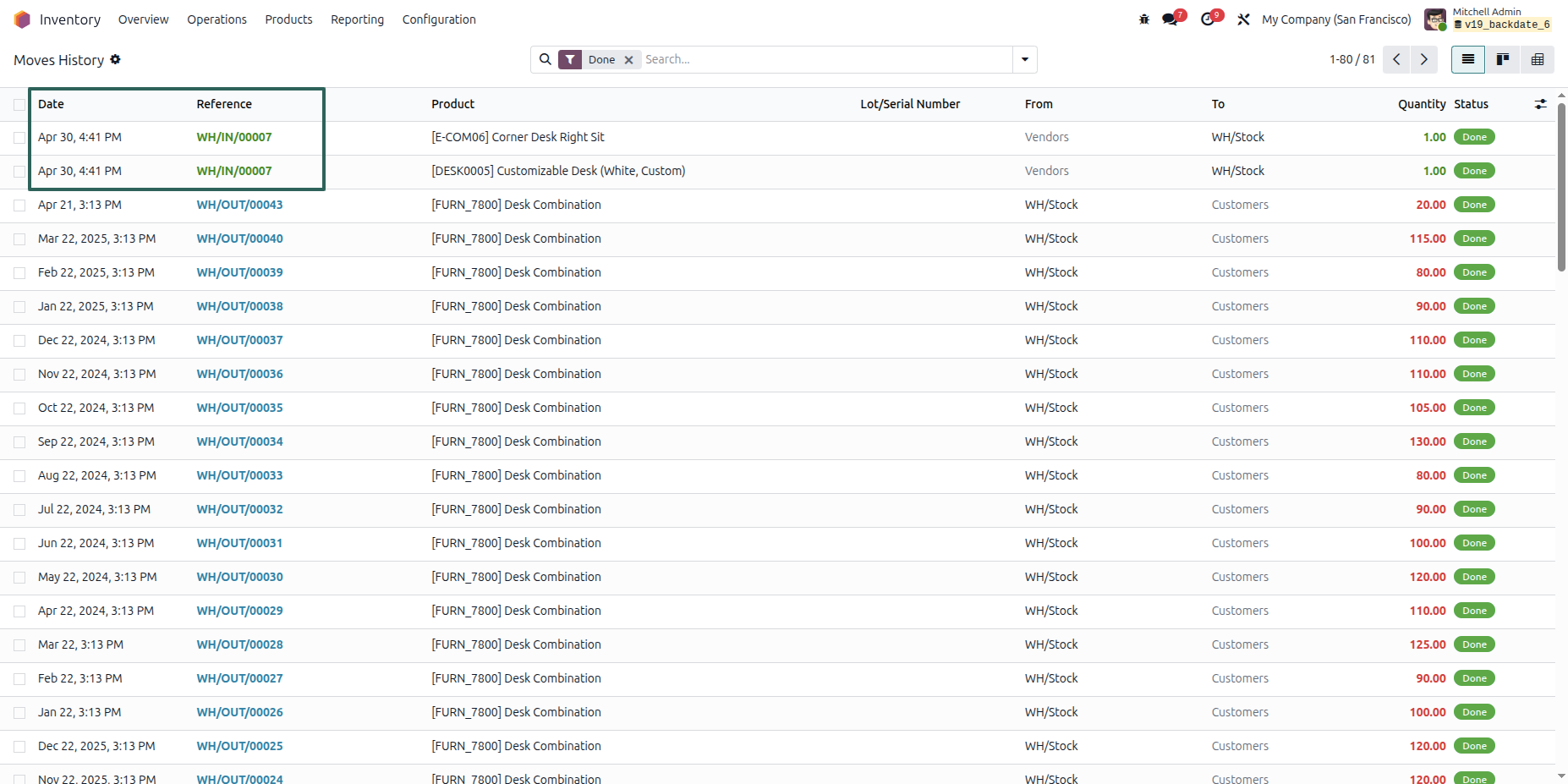Open reference WH/OUT/00035
The width and height of the screenshot is (1568, 784).
click(240, 408)
